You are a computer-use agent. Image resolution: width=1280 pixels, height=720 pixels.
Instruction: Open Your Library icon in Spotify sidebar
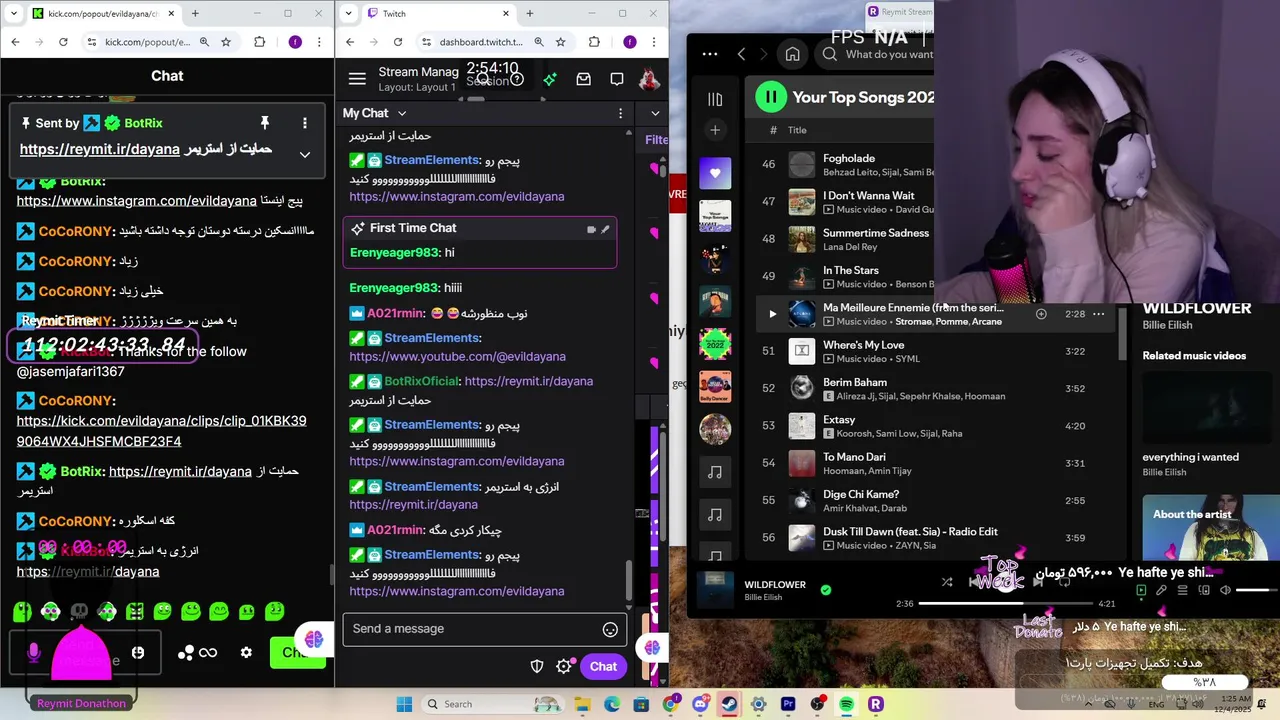click(714, 99)
